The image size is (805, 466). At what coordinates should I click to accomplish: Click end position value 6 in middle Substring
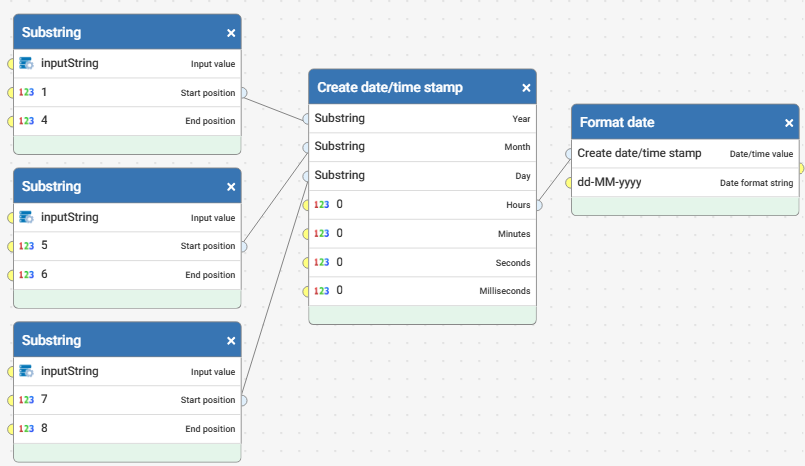(x=44, y=274)
